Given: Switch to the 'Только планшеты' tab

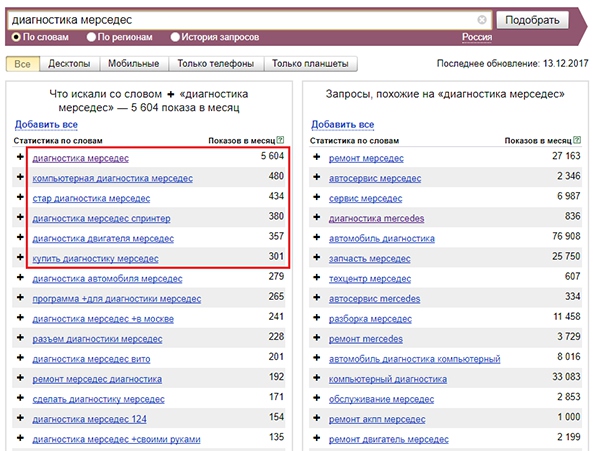Looking at the screenshot, I should (x=310, y=64).
